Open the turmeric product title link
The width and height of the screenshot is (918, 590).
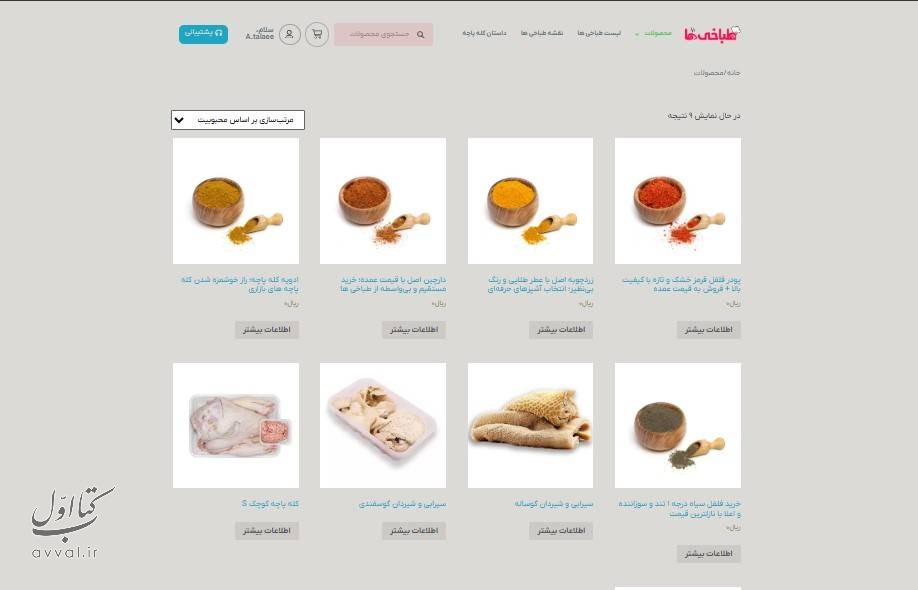[541, 284]
